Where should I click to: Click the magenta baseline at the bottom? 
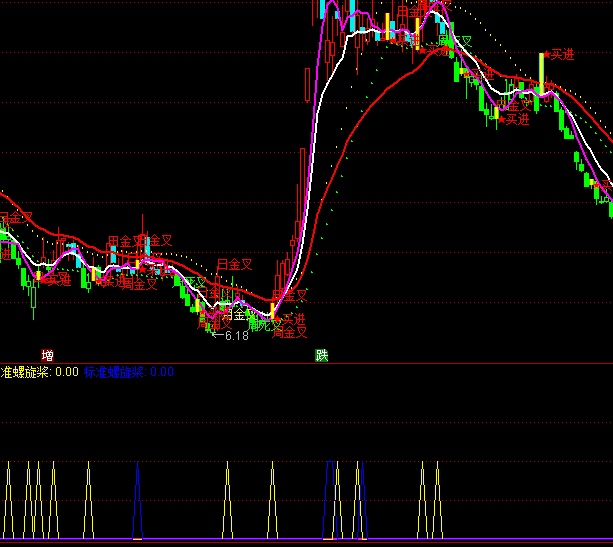point(306,540)
